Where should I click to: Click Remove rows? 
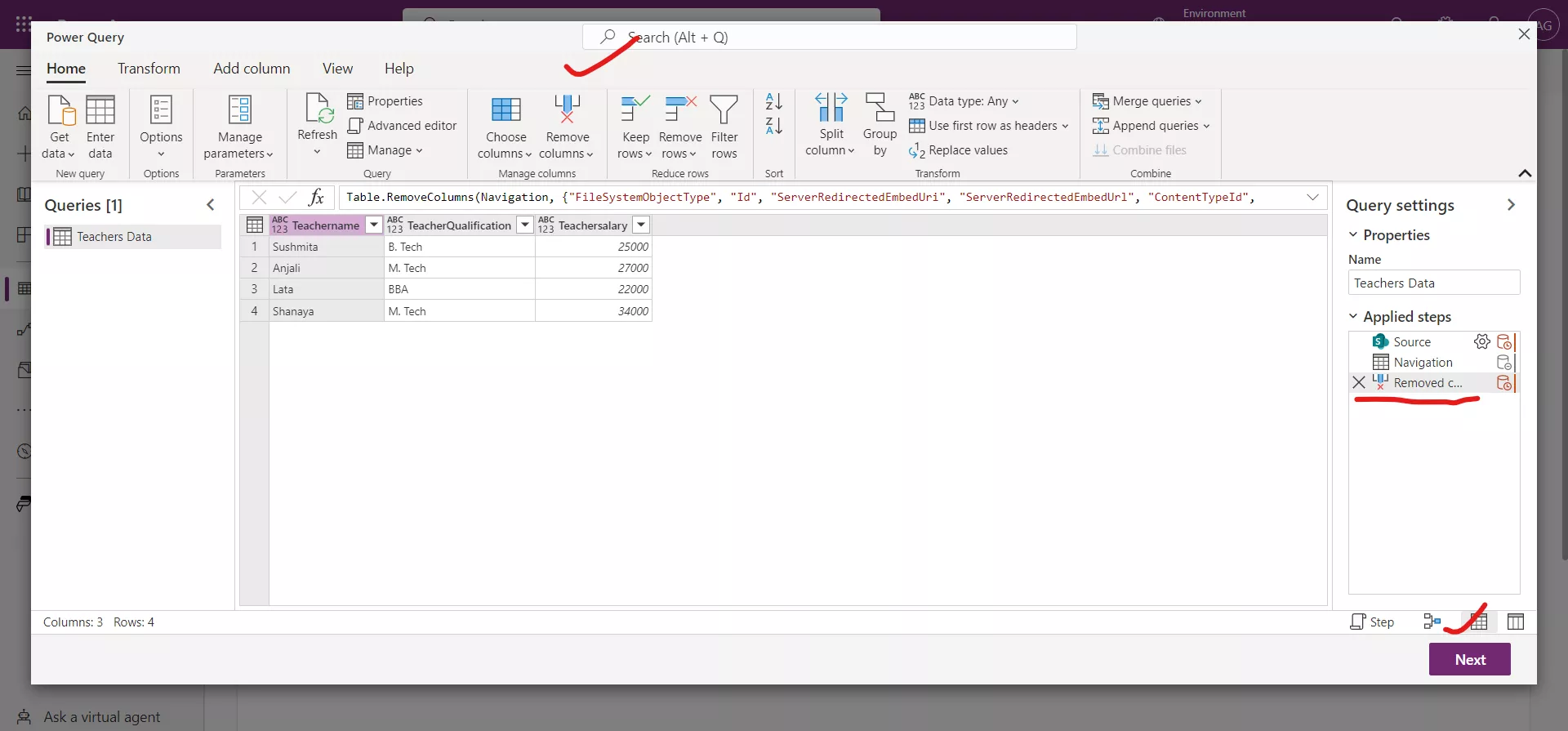pos(679,127)
